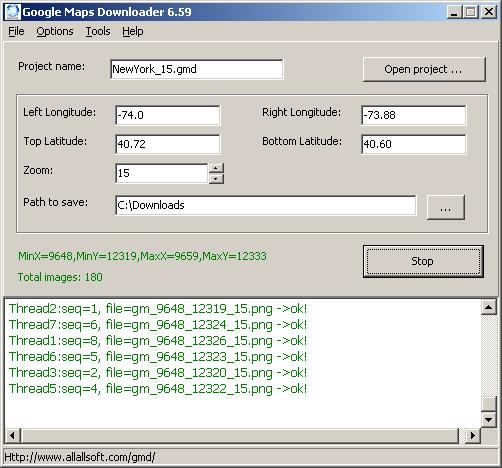Screen dimensions: 502x468
Task: Click the Right Longitude field
Action: click(x=413, y=115)
